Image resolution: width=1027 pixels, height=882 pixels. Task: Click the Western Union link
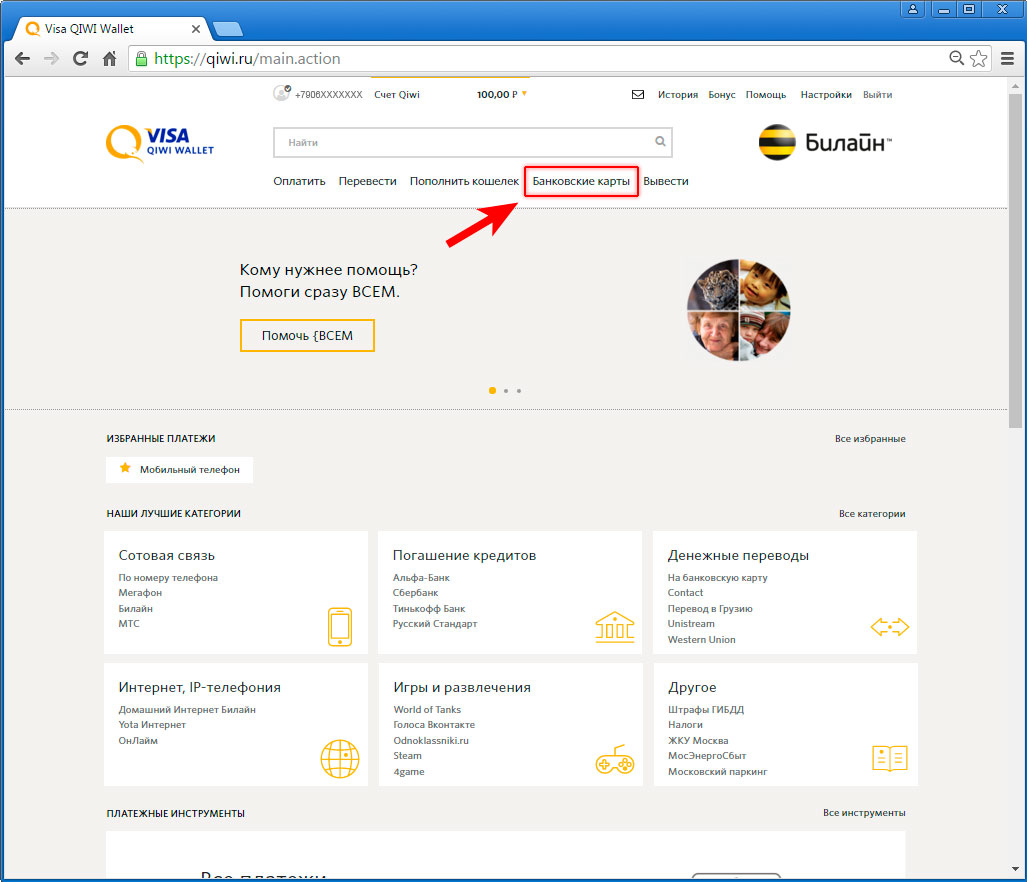701,640
